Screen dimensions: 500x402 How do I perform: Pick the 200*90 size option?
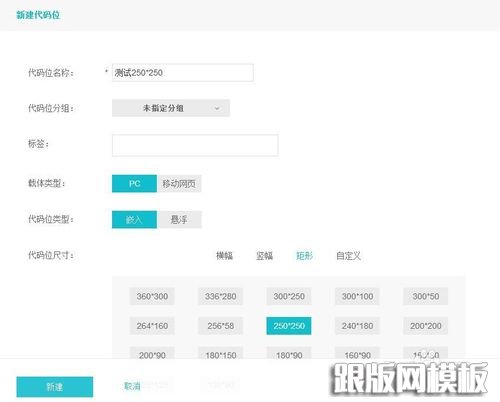click(152, 353)
